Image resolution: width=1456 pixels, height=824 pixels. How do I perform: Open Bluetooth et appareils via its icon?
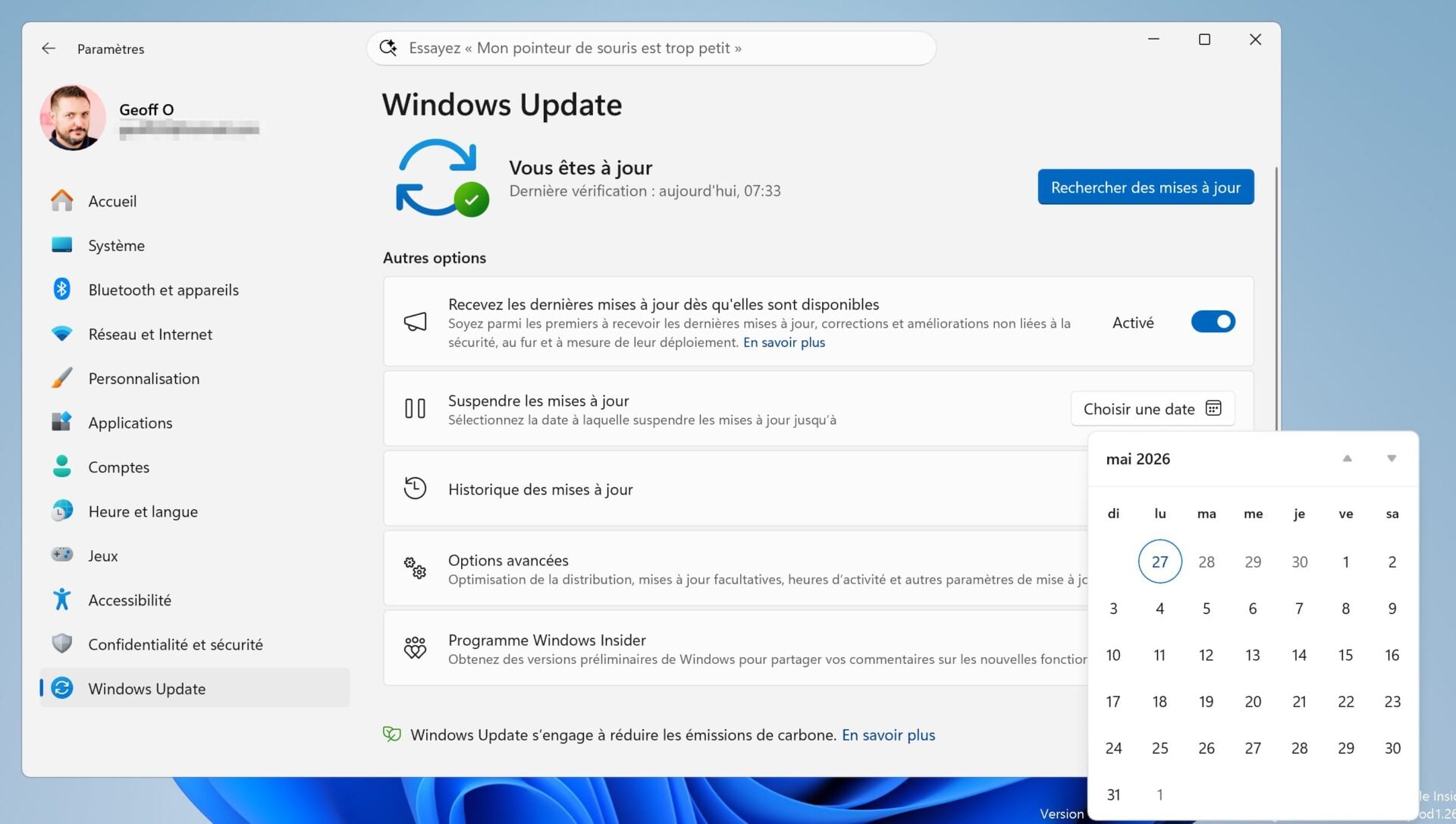tap(61, 289)
